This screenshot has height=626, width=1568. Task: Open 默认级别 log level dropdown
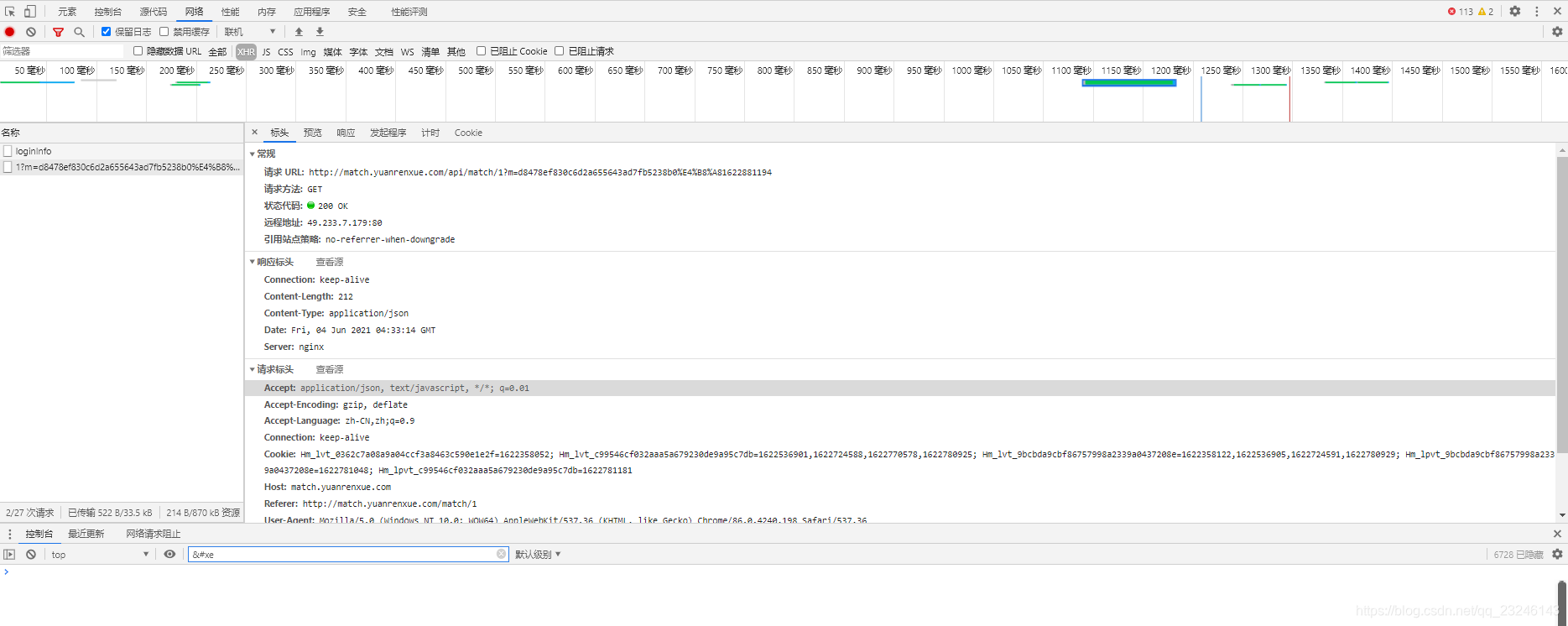538,555
